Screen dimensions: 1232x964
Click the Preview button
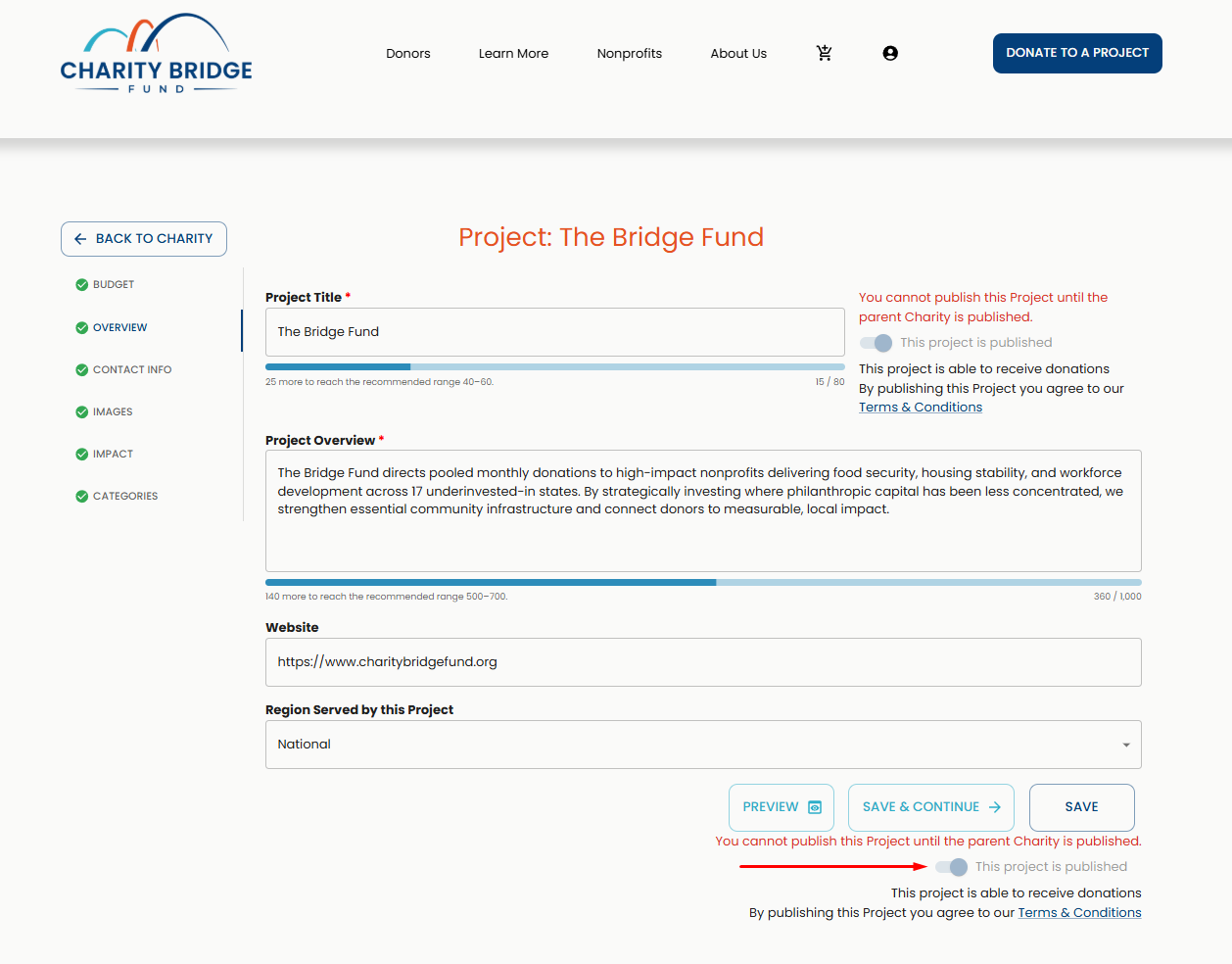point(782,807)
